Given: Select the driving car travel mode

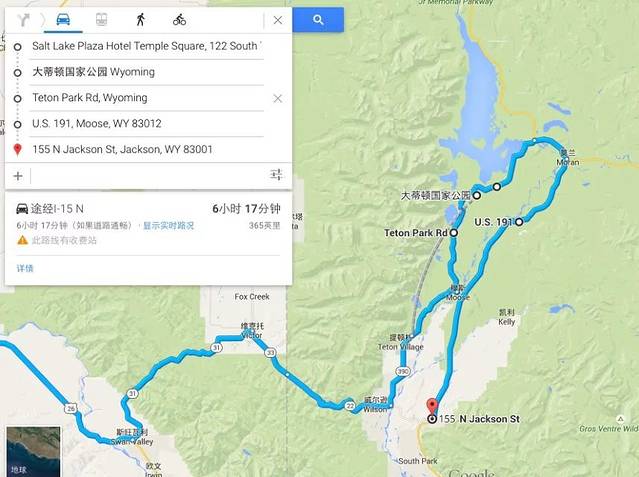Looking at the screenshot, I should click(x=63, y=20).
